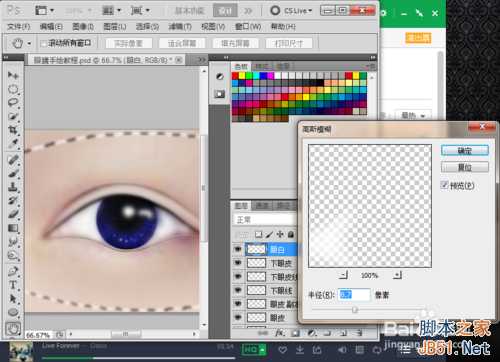
Task: Expand hidden document tabs >> arrow
Action: [201, 60]
